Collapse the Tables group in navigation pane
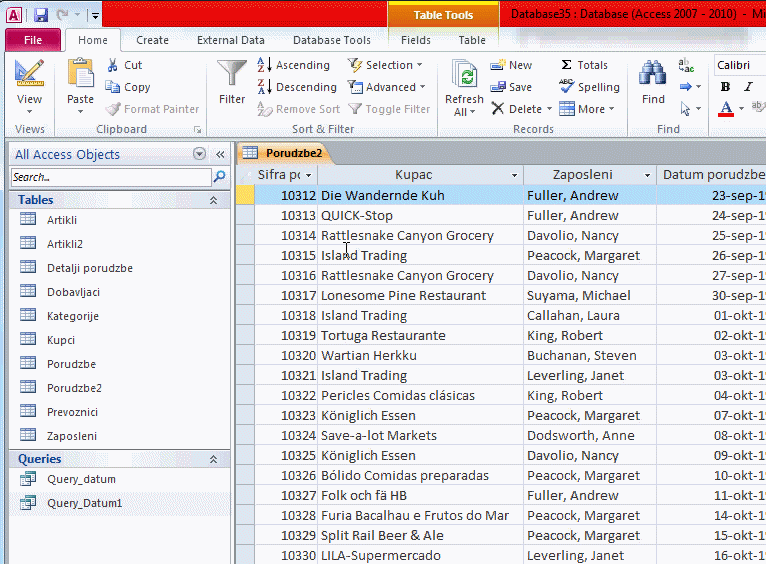 [213, 200]
